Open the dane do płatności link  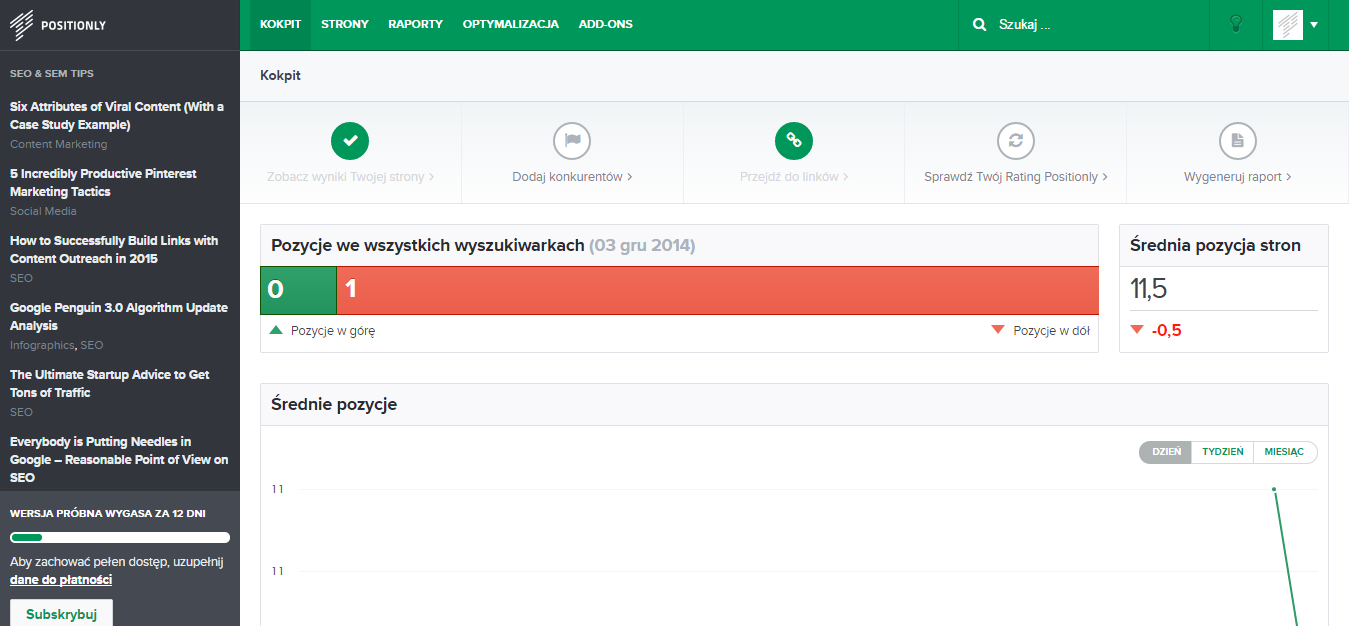click(x=61, y=580)
